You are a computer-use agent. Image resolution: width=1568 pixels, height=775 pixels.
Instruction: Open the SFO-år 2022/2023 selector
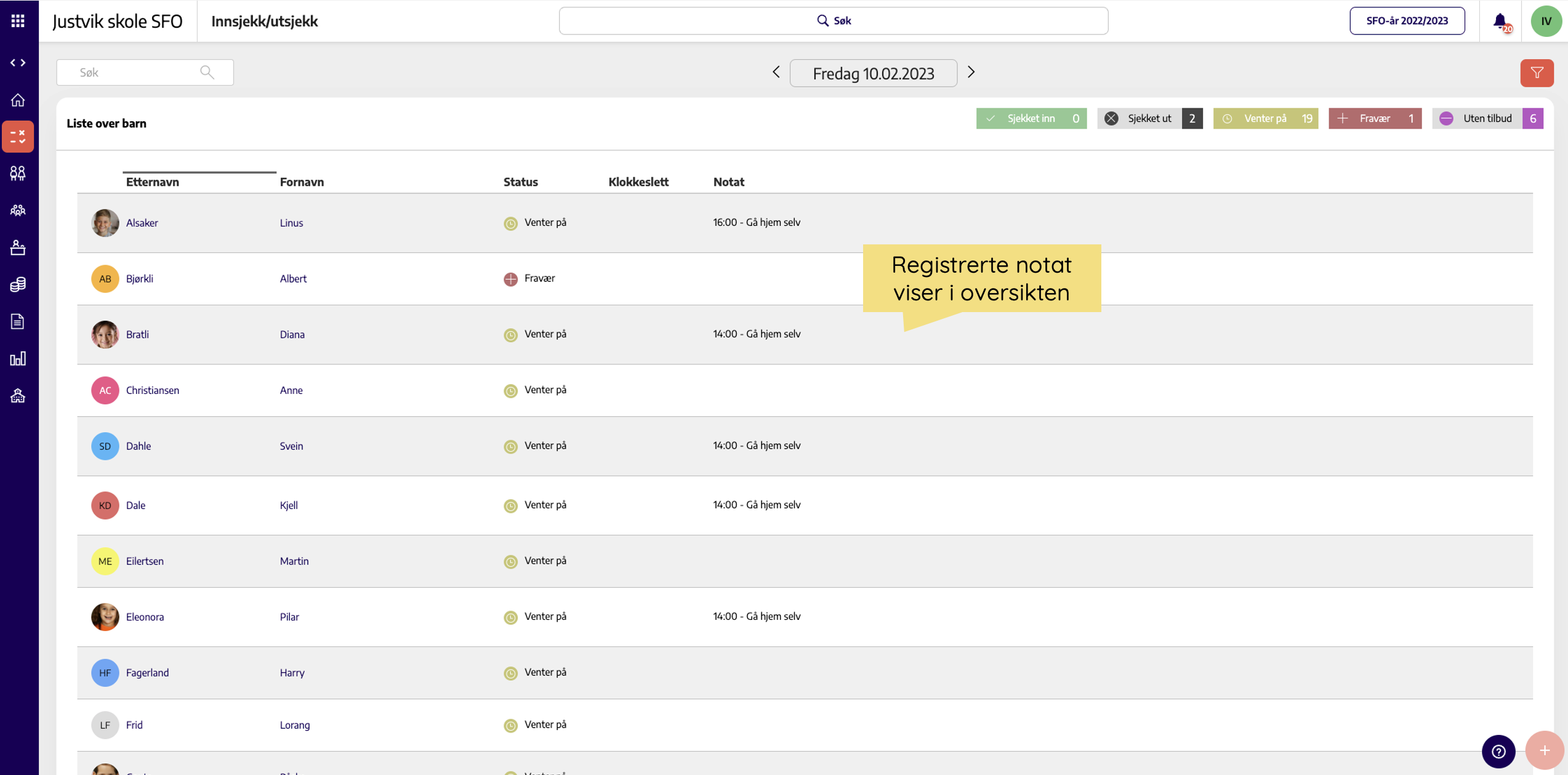pos(1407,21)
